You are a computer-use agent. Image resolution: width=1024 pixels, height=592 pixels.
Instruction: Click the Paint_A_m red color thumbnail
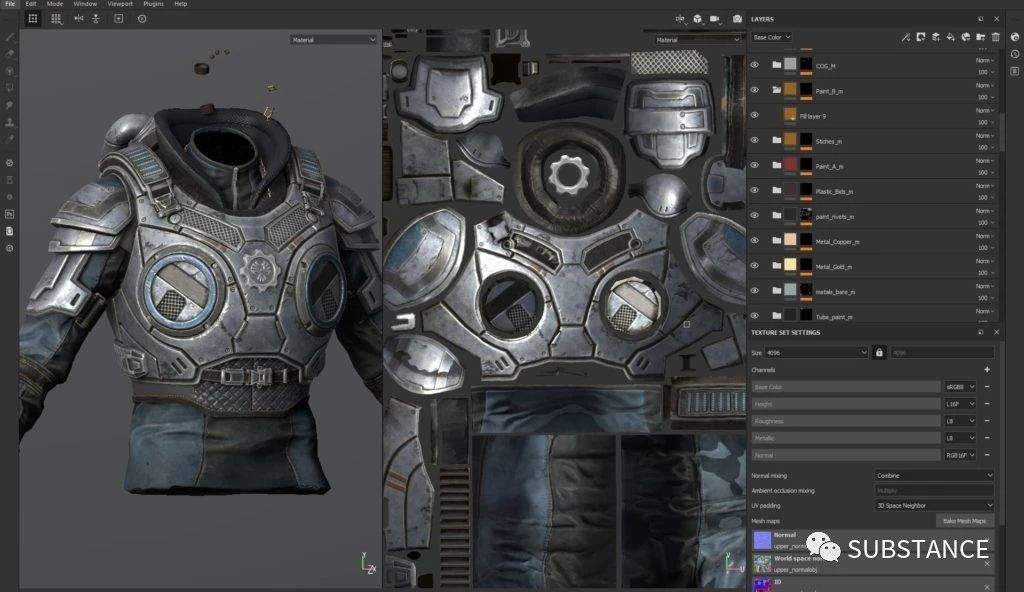tap(790, 165)
